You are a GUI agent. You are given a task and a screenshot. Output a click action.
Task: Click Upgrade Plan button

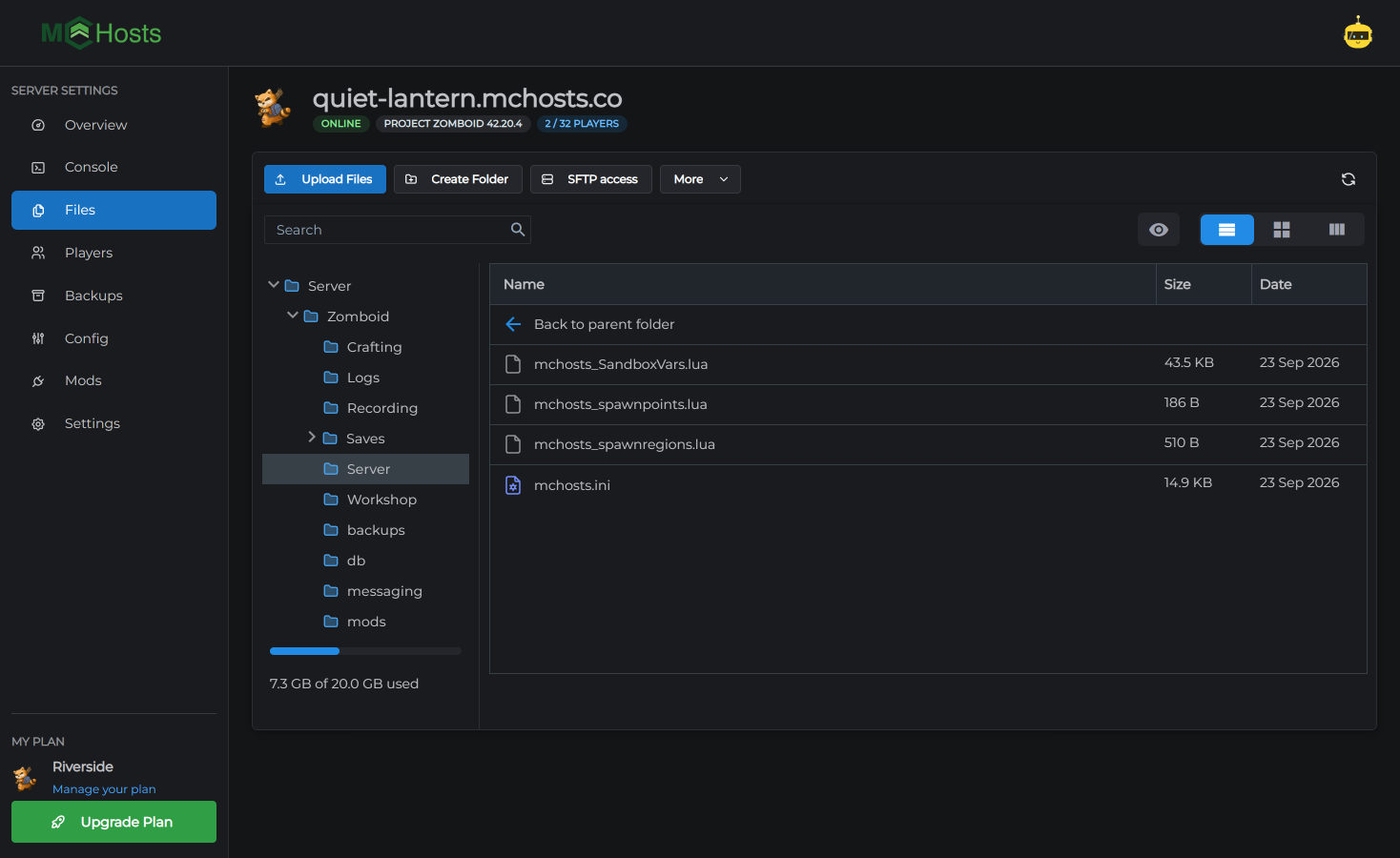click(x=113, y=822)
